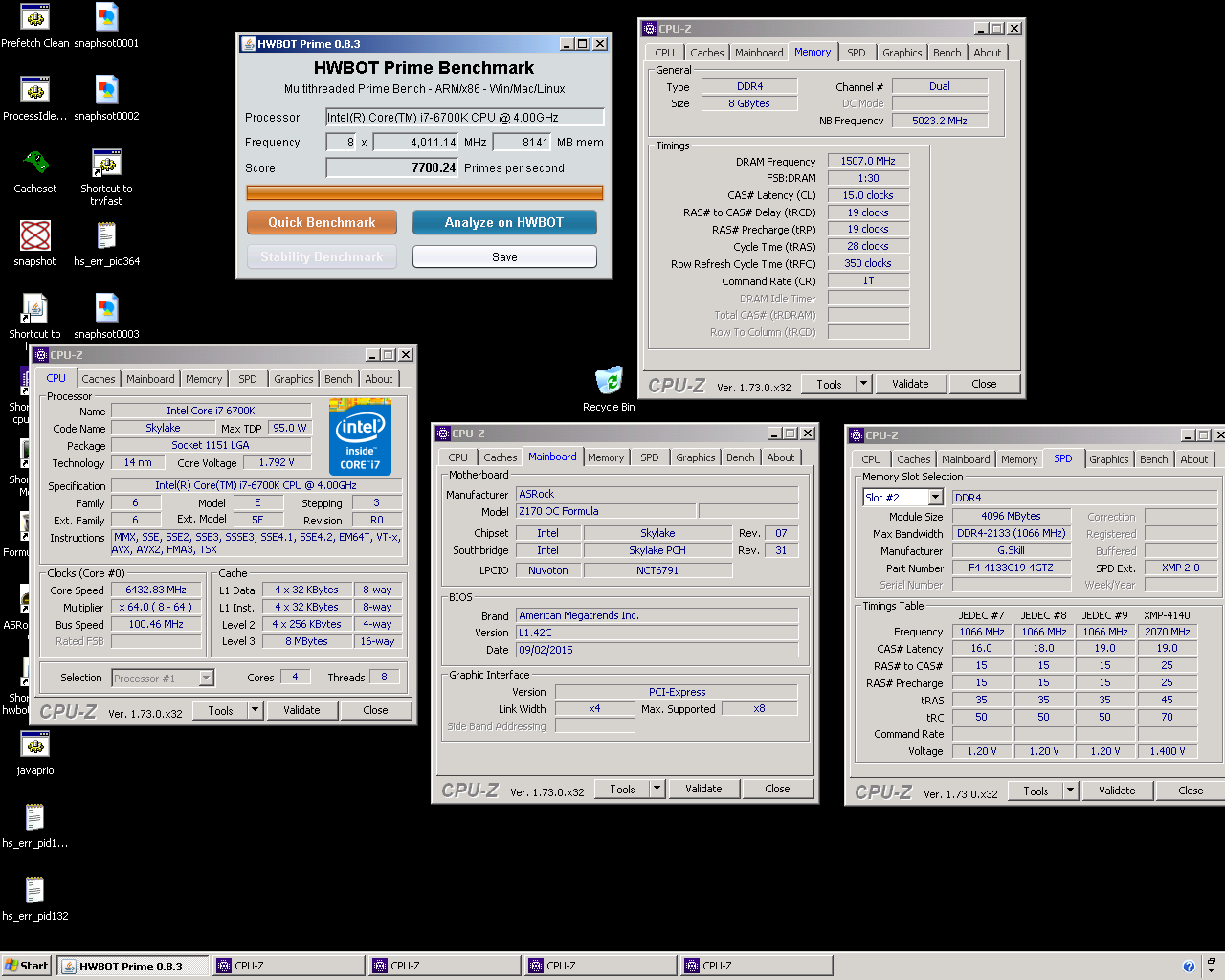Select the last CPU-Z taskbar button

coord(757,966)
